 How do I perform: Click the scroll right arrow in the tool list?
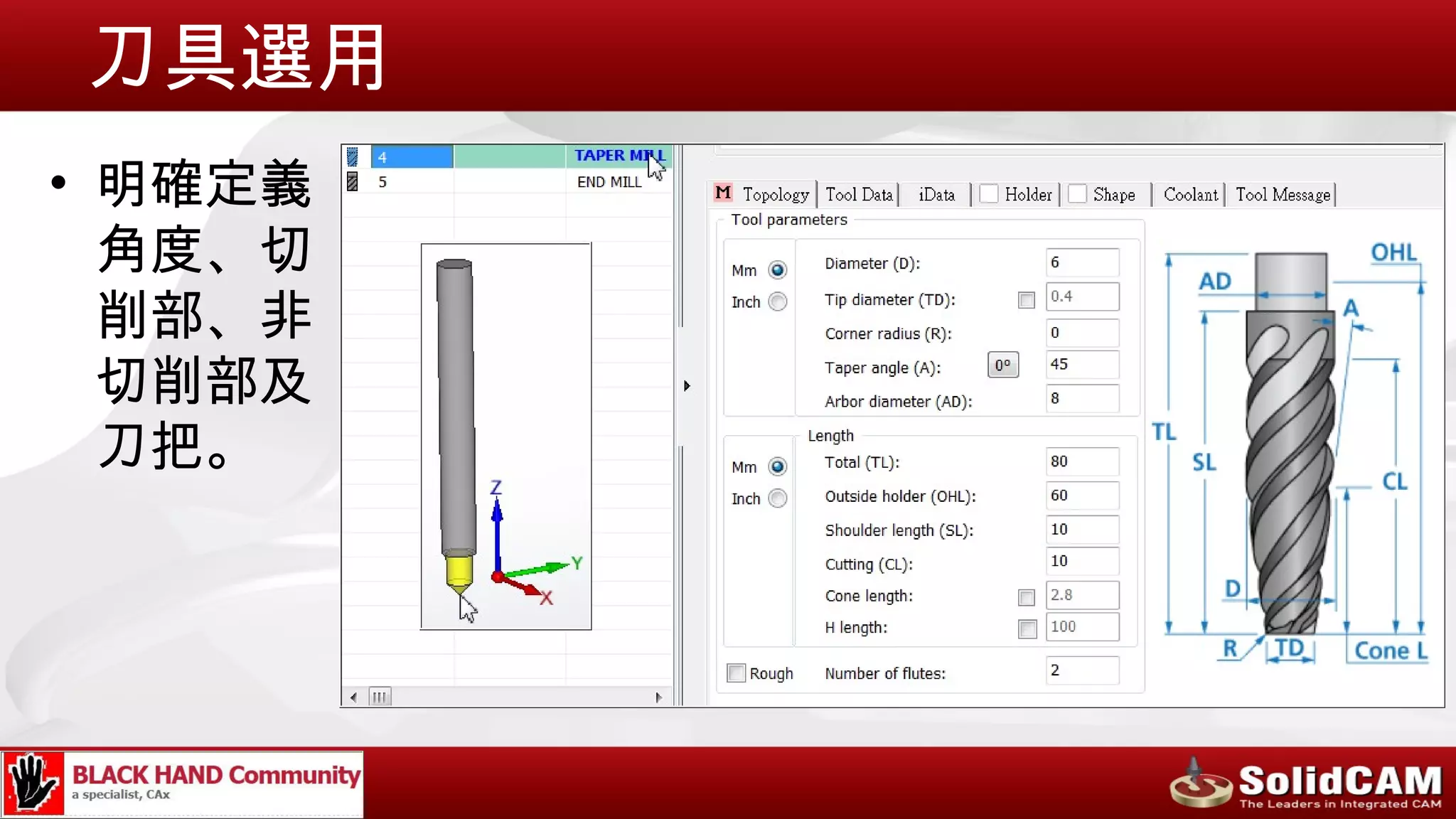[x=658, y=697]
